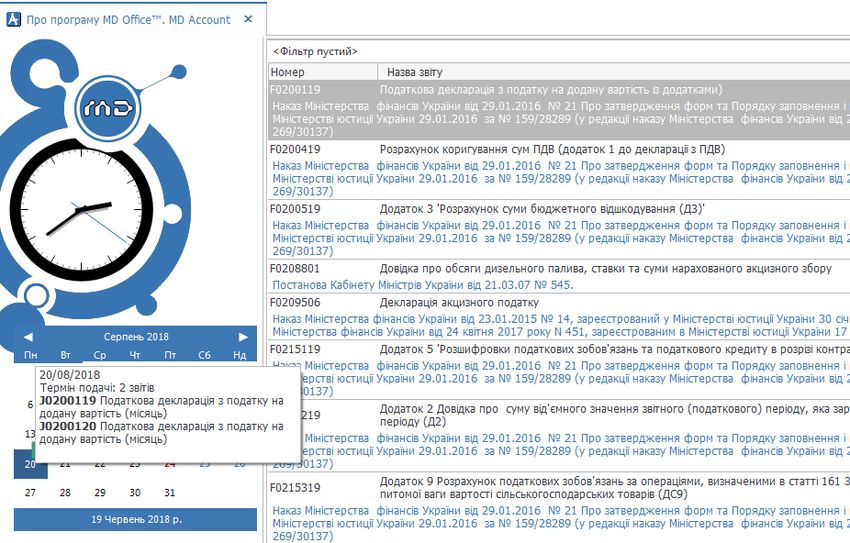Select calendar day 20
The height and width of the screenshot is (543, 850).
click(x=30, y=464)
